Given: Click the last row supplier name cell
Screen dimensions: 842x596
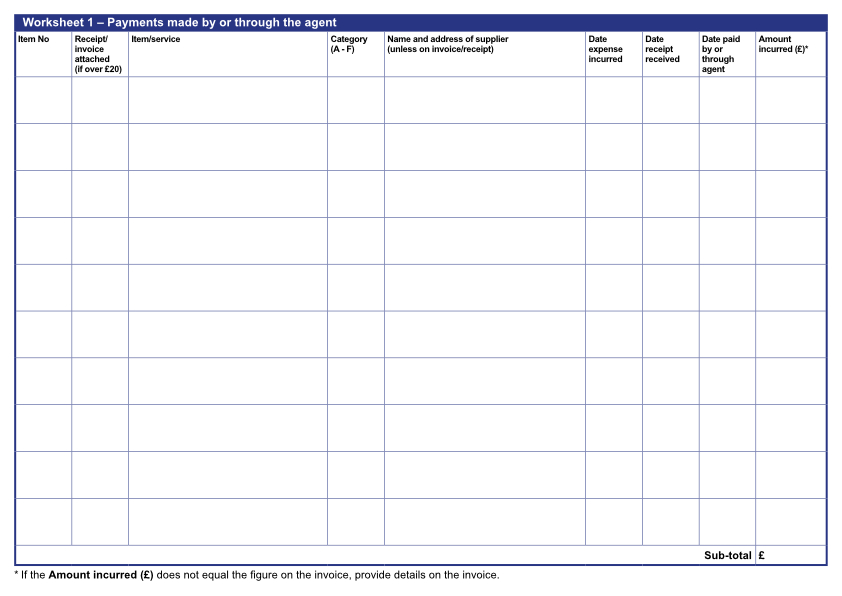Looking at the screenshot, I should (x=484, y=521).
